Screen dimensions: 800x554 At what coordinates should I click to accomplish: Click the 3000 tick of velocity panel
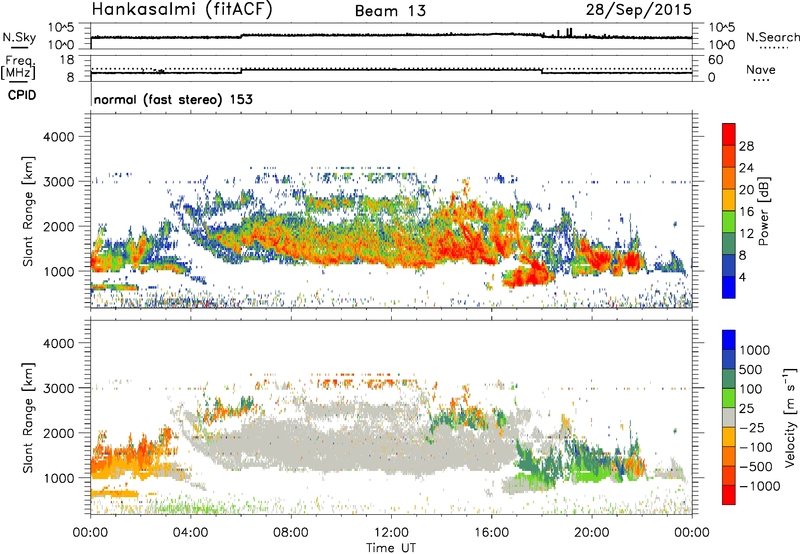(x=59, y=388)
